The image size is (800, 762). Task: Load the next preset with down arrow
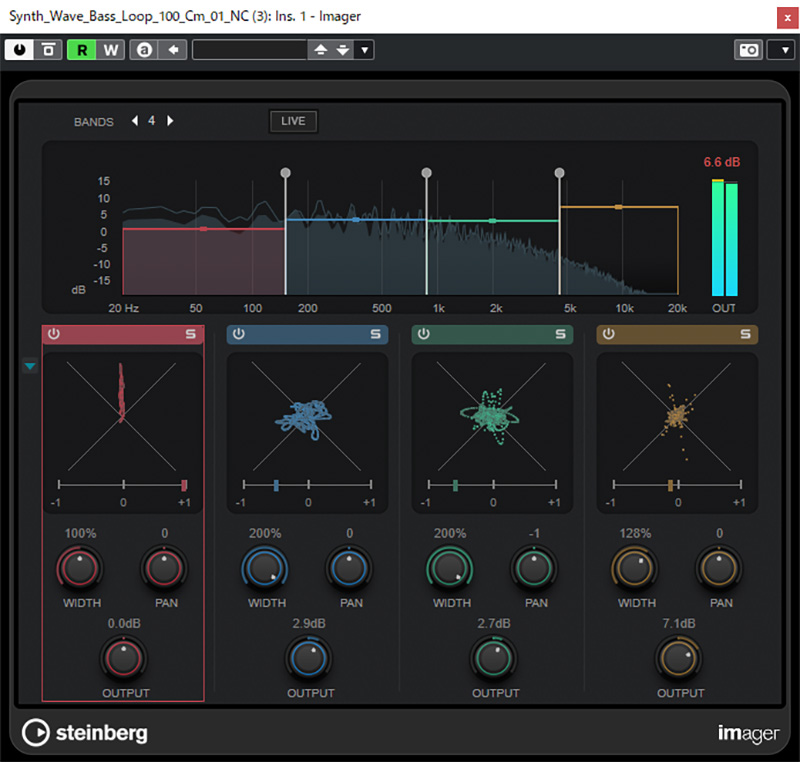343,50
